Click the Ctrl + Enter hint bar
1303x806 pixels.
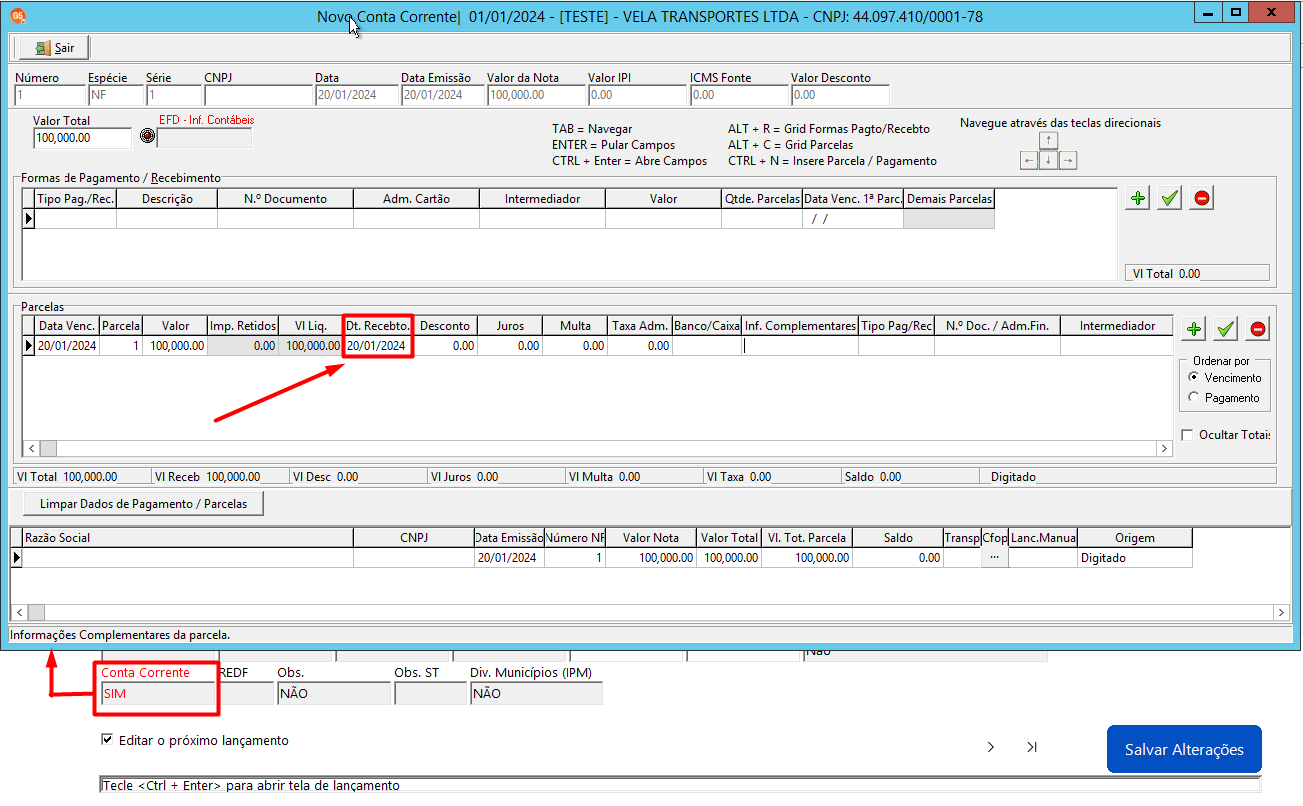point(680,785)
